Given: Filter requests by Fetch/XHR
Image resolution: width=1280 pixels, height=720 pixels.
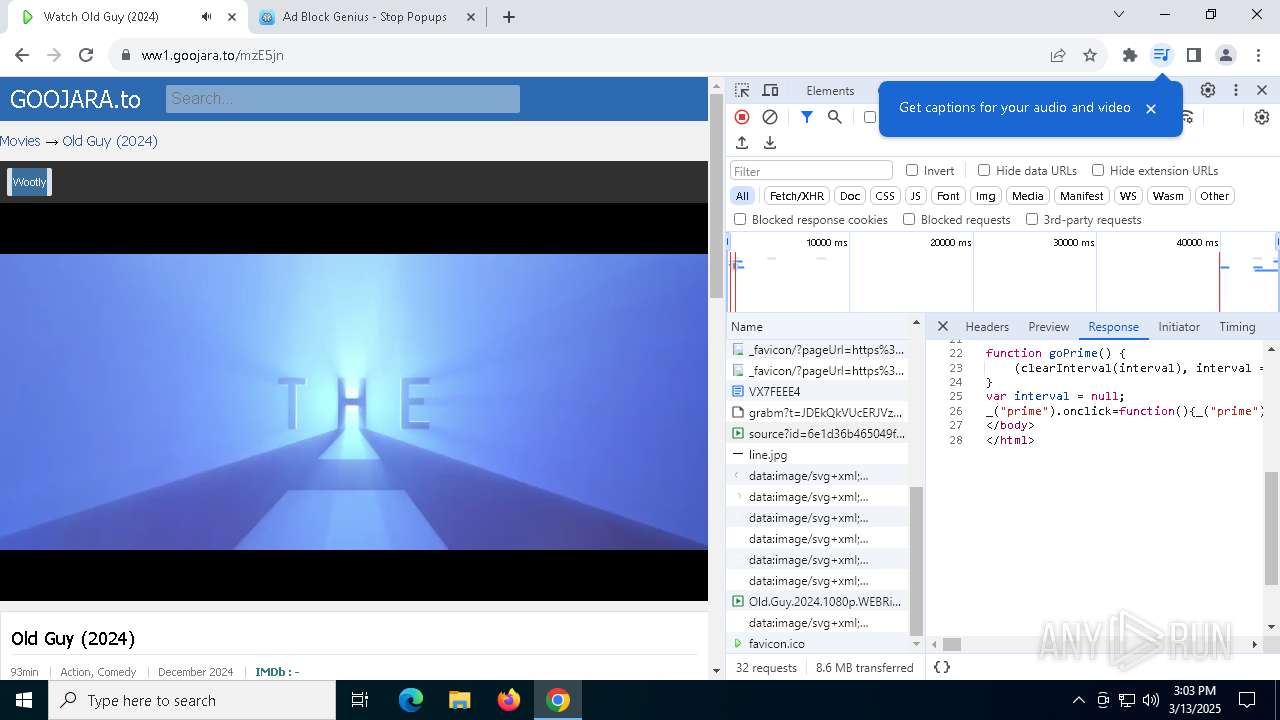Looking at the screenshot, I should 797,196.
